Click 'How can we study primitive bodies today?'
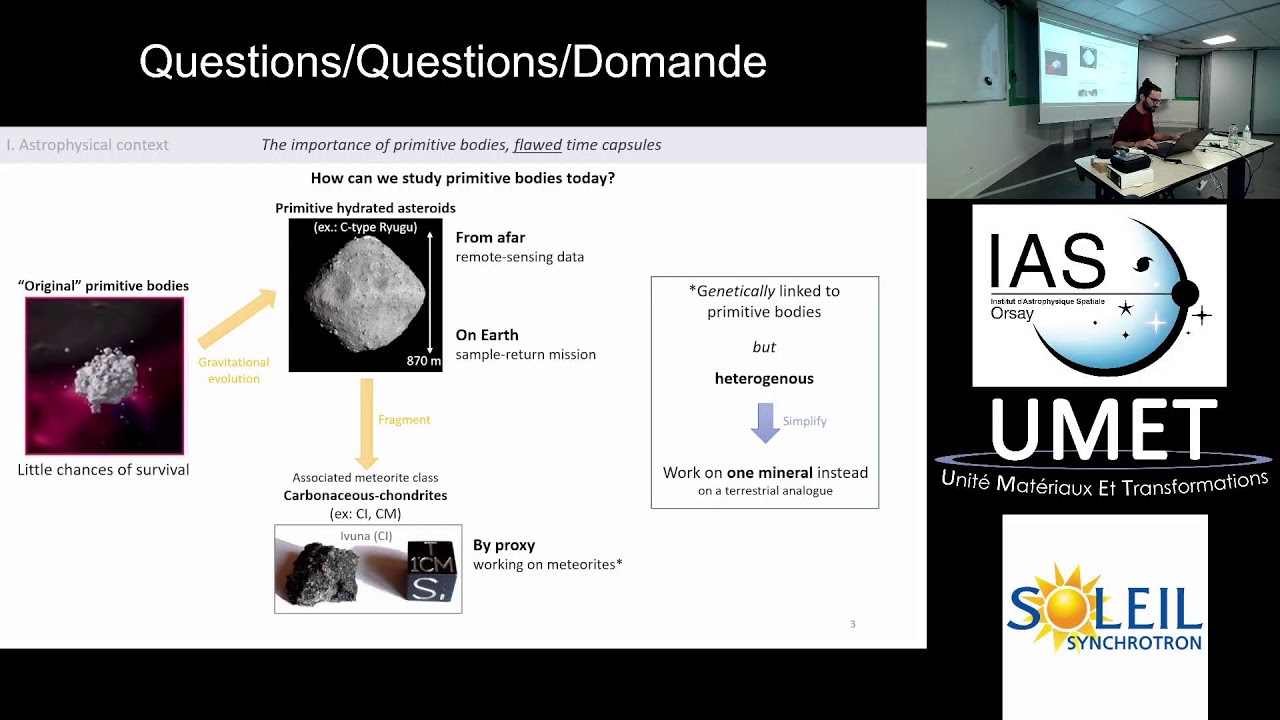The image size is (1280, 720). (x=463, y=178)
